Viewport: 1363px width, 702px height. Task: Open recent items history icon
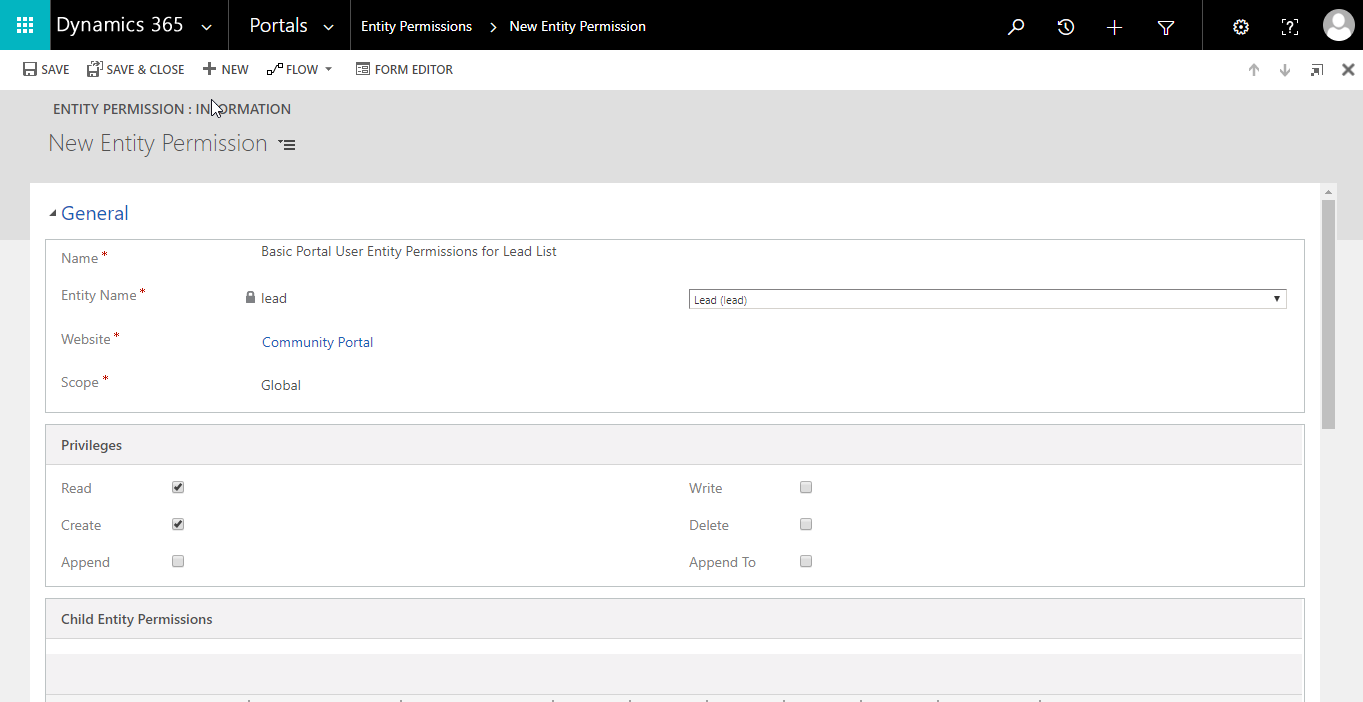click(x=1066, y=27)
